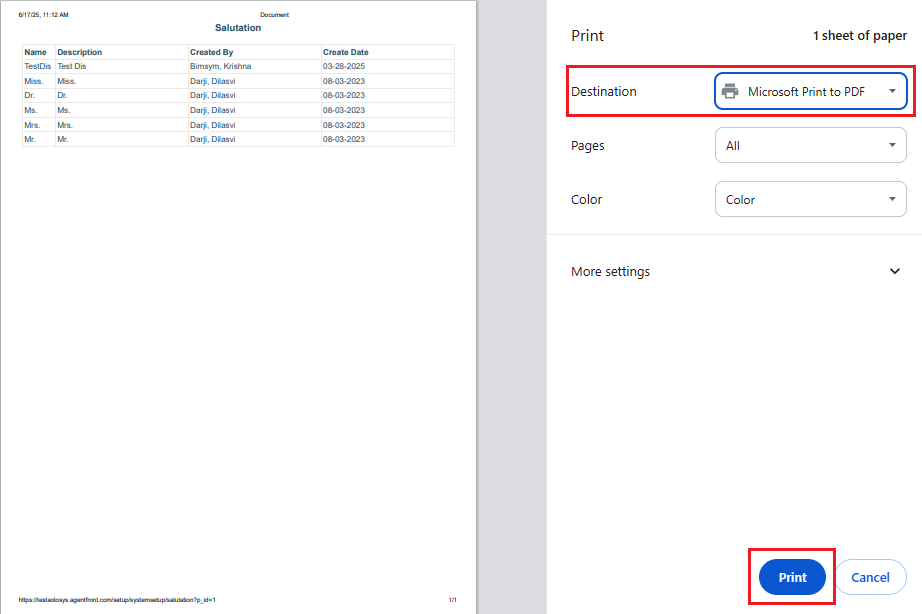Click the 03-28-2025 date cell
Screen dimensions: 922x614
click(344, 66)
